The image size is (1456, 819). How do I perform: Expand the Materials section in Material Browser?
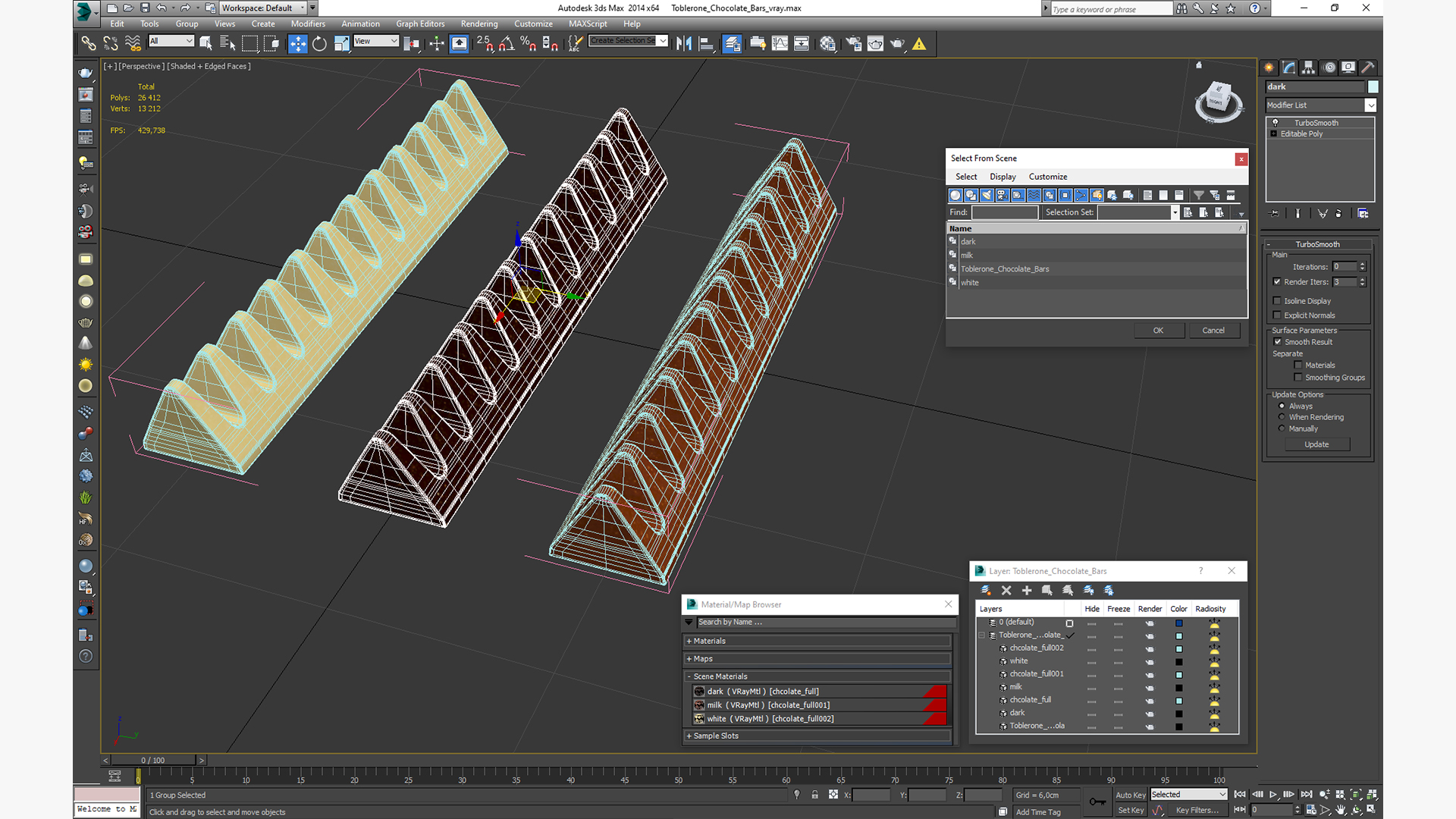tap(817, 641)
